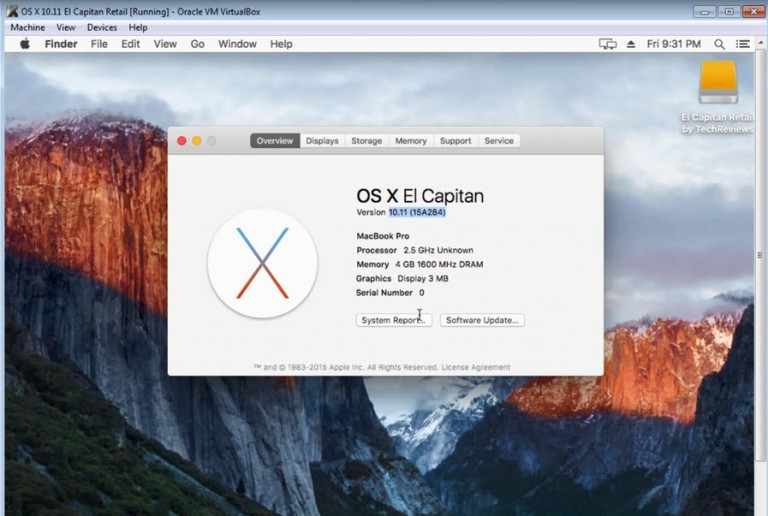
Task: Open the Apple menu
Action: pyautogui.click(x=25, y=44)
